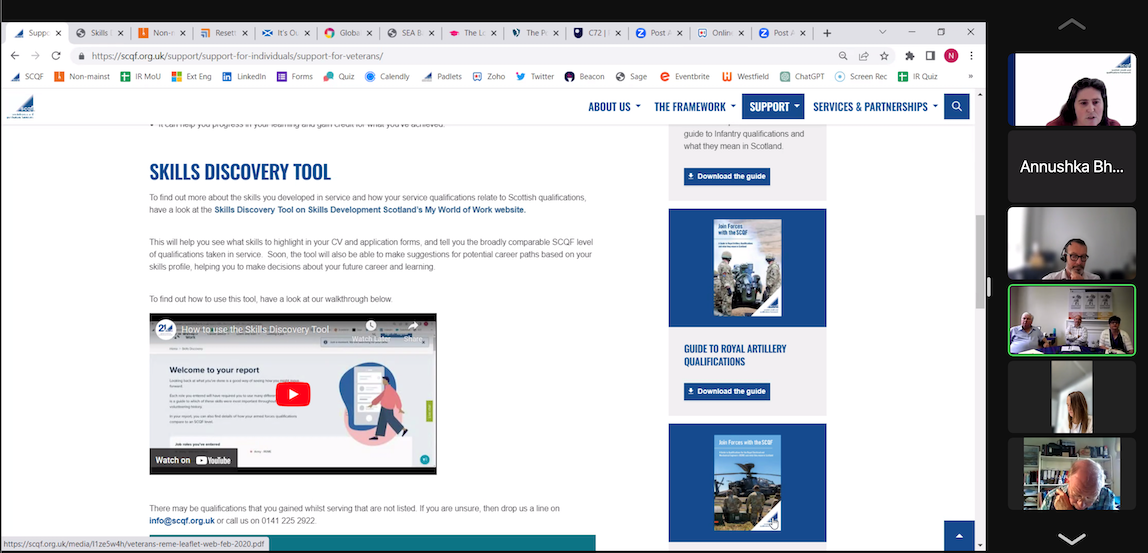
Task: Click Watch on YouTube in video
Action: pos(193,460)
